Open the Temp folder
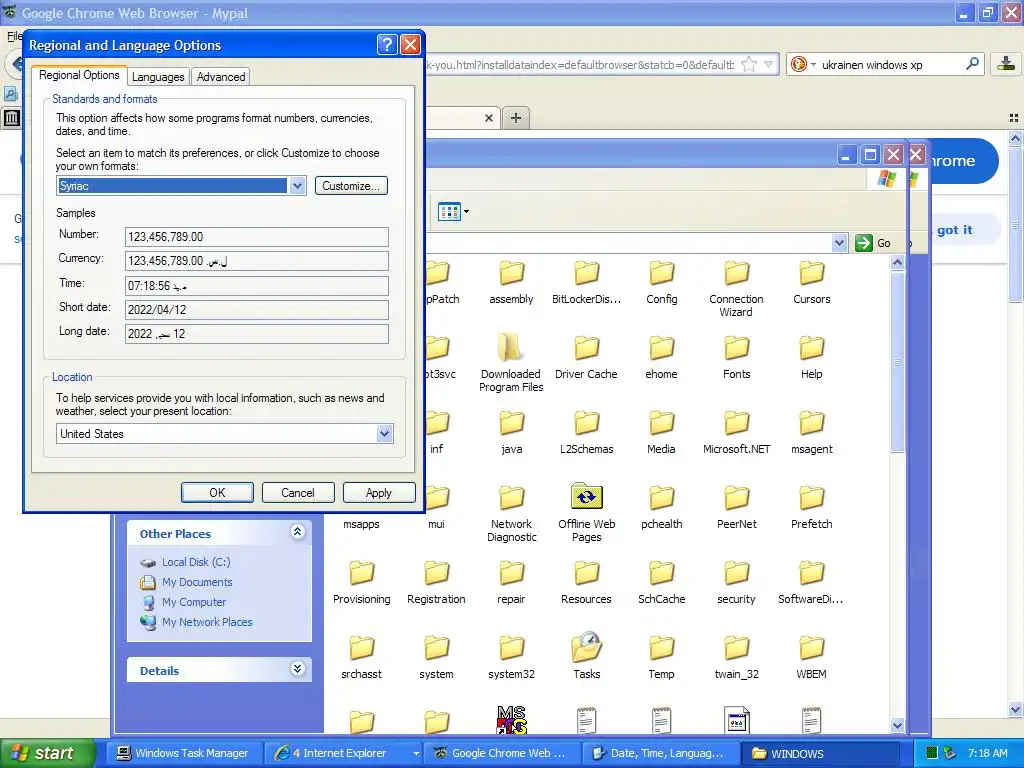 coord(662,657)
